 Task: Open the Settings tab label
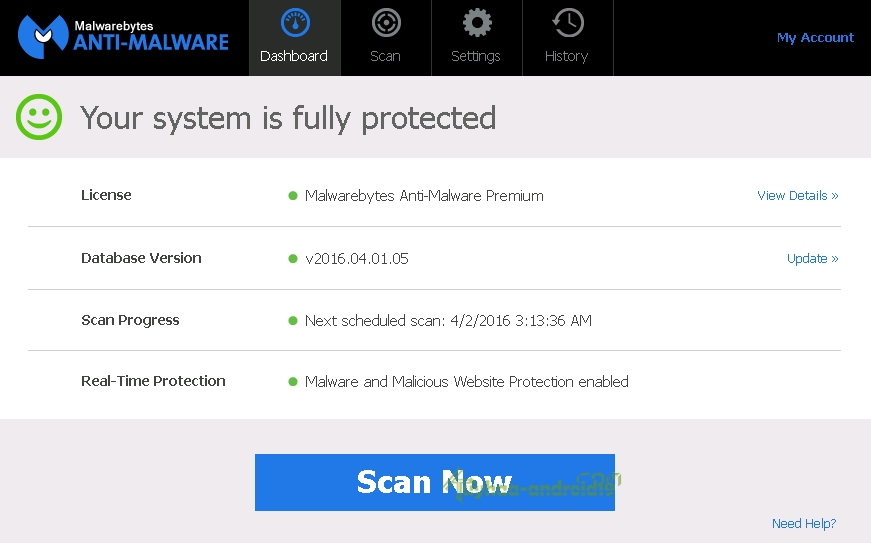475,56
